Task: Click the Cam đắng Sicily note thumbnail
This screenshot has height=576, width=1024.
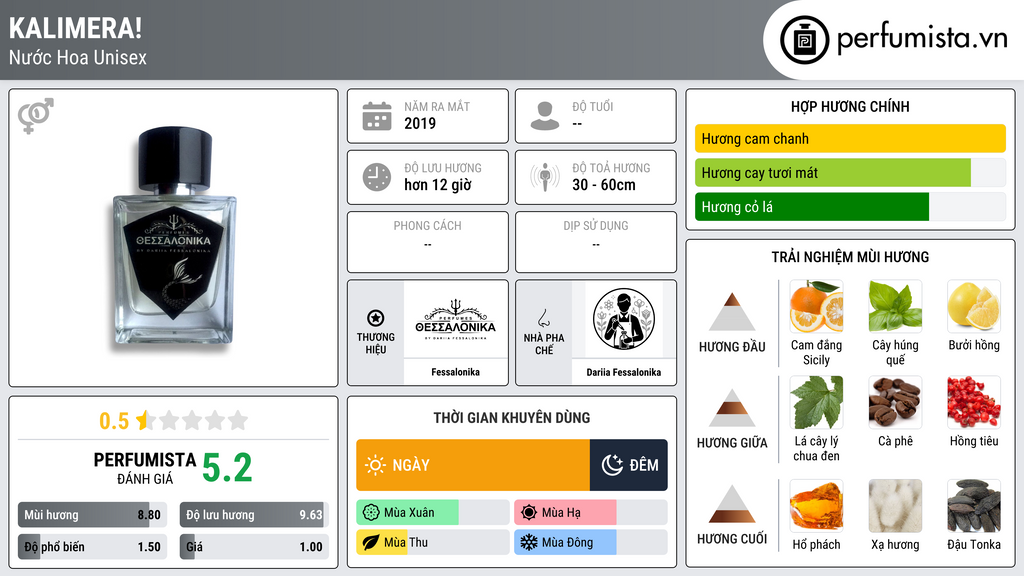Action: 816,306
